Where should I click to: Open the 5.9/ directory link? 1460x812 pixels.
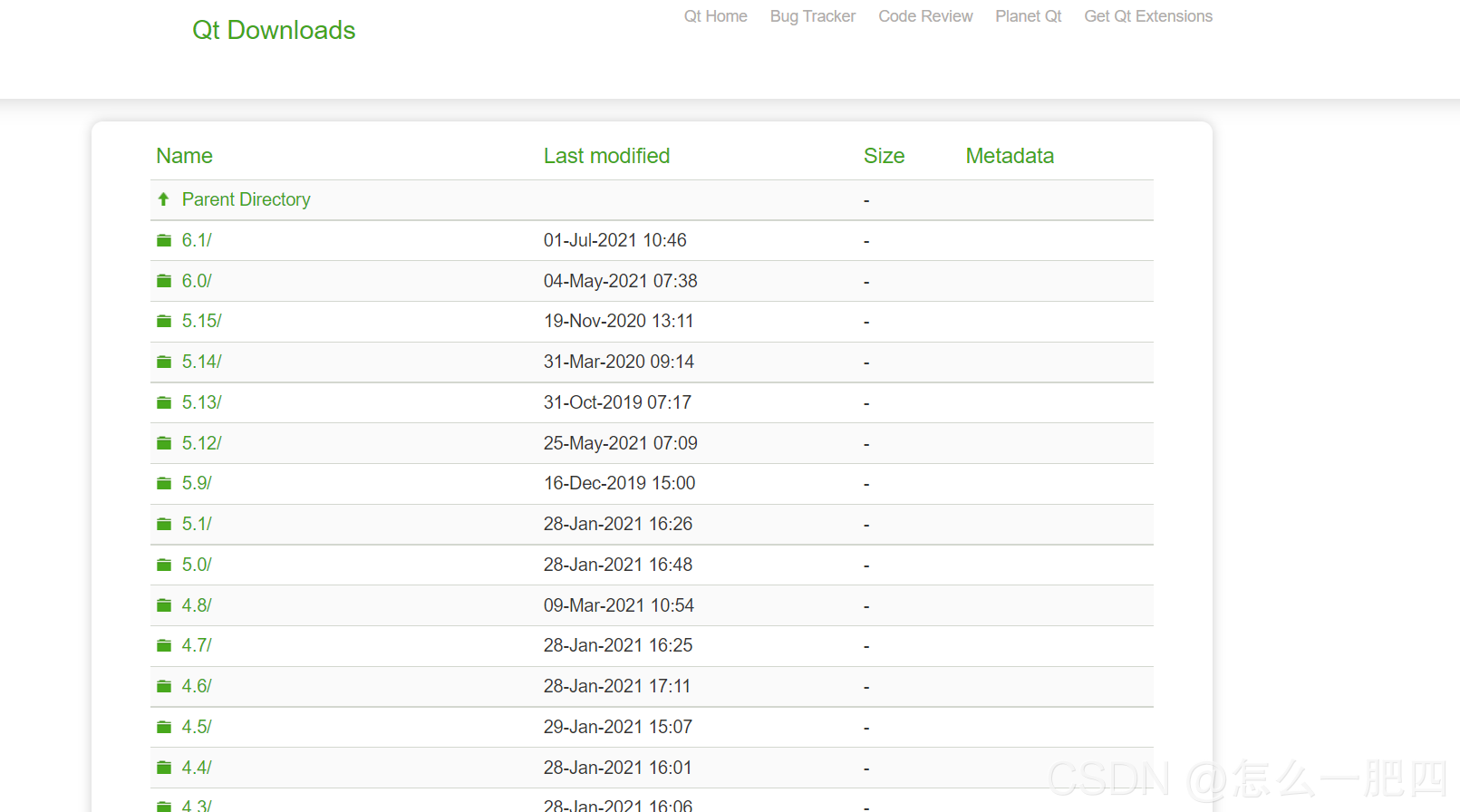[197, 483]
